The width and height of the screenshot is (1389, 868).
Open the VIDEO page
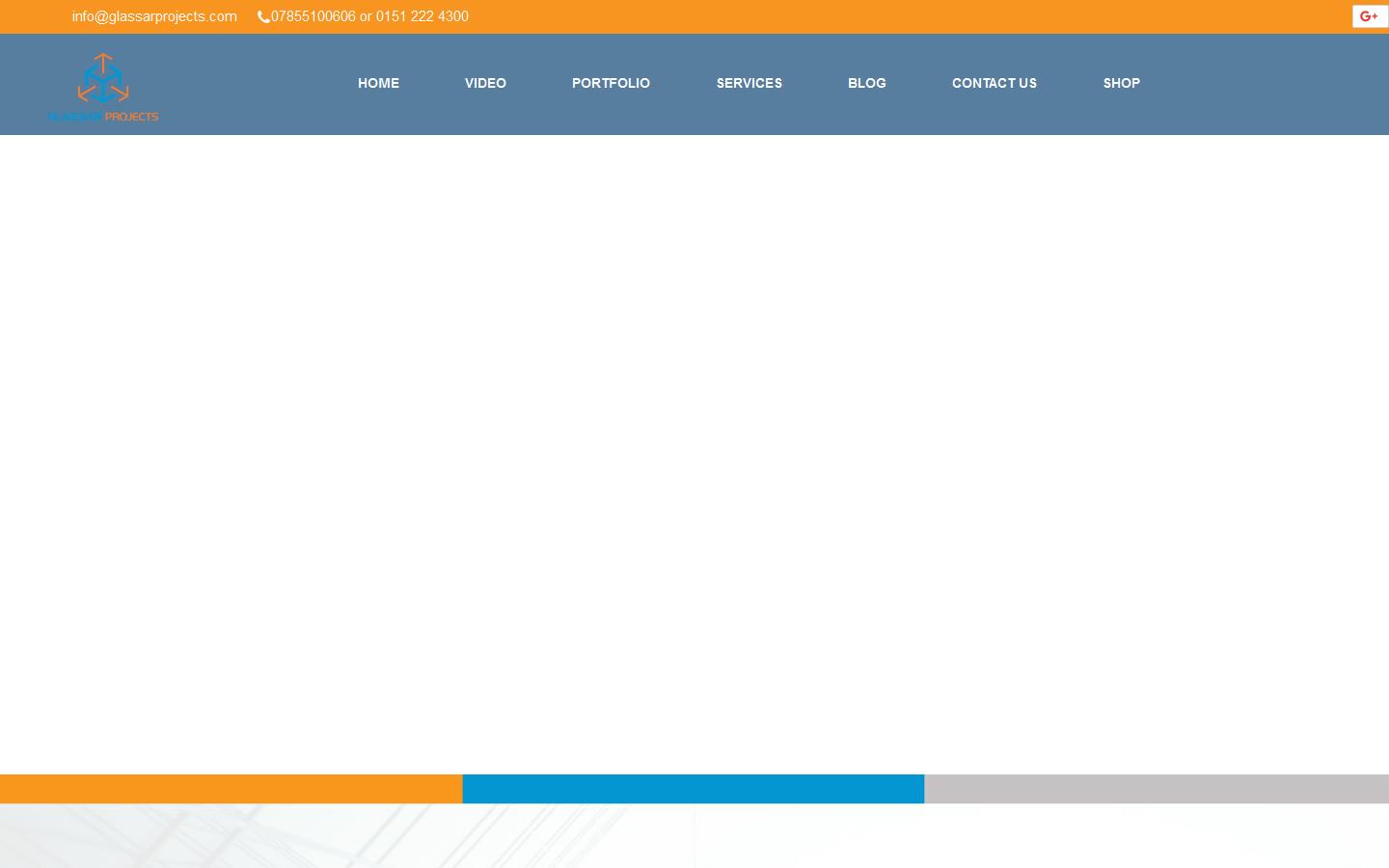pos(485,83)
